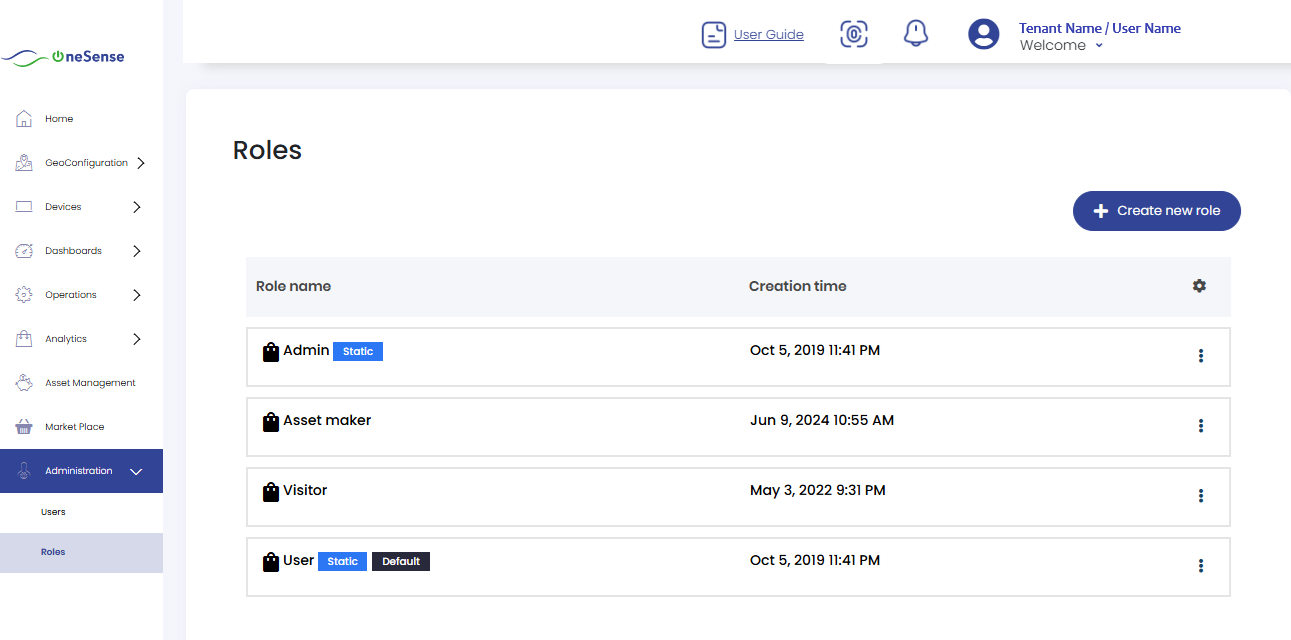Open three-dot menu for User role

[1200, 566]
